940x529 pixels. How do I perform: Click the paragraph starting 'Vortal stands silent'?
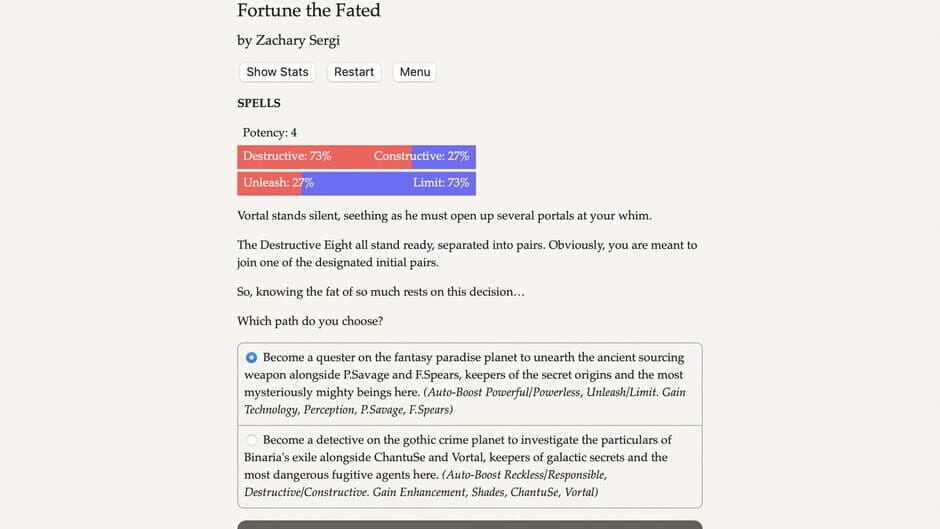(x=444, y=216)
